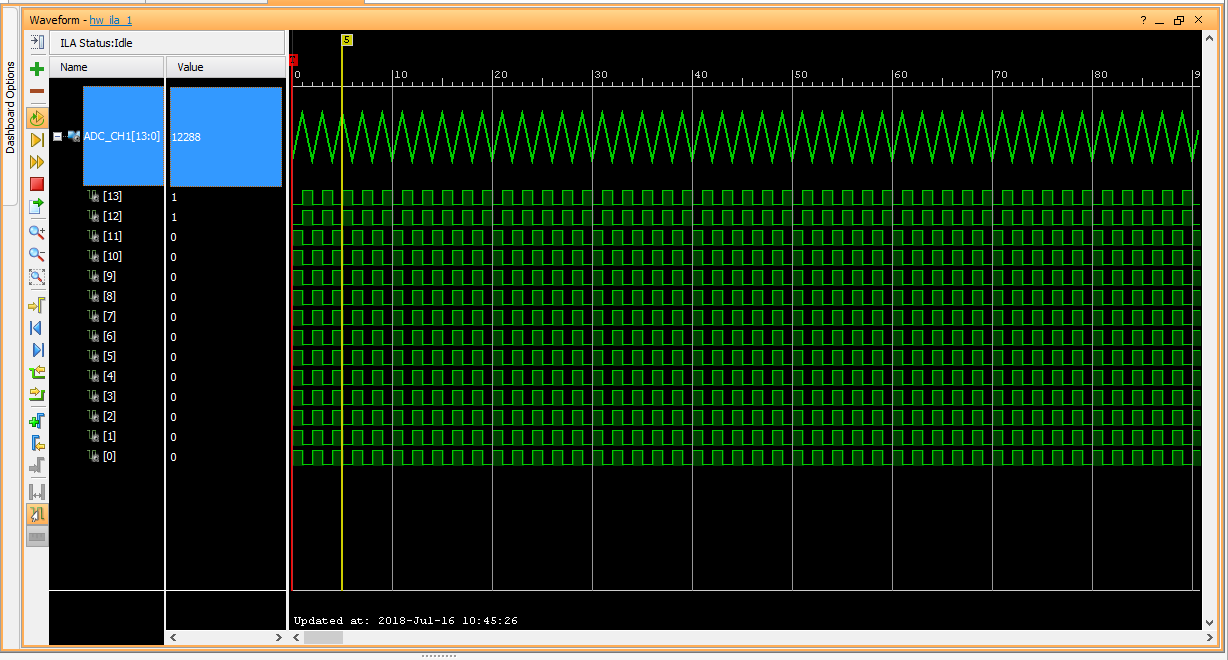Zoom fit the full waveform
Viewport: 1228px width, 660px height.
click(x=37, y=277)
